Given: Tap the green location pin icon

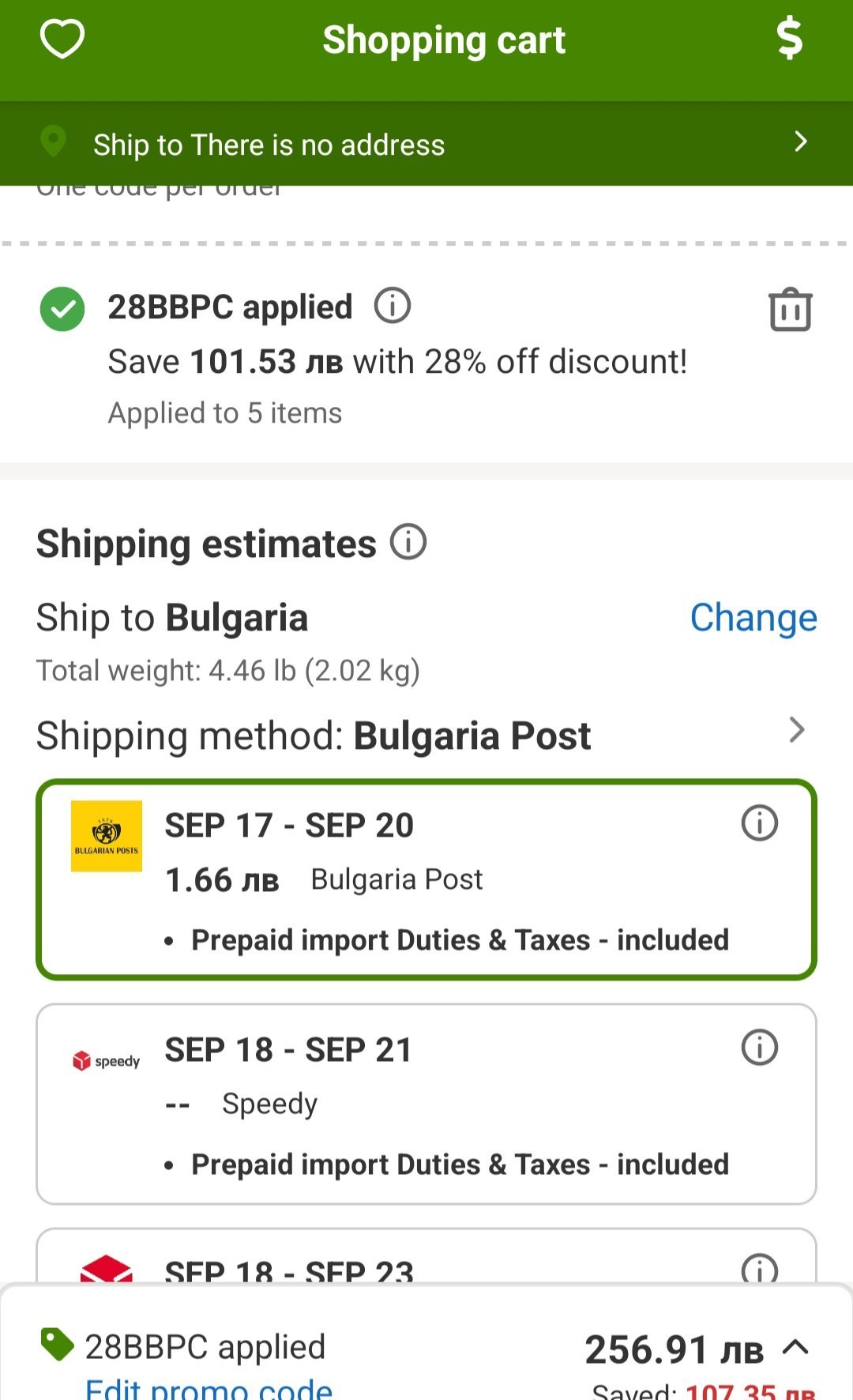Looking at the screenshot, I should 53,142.
